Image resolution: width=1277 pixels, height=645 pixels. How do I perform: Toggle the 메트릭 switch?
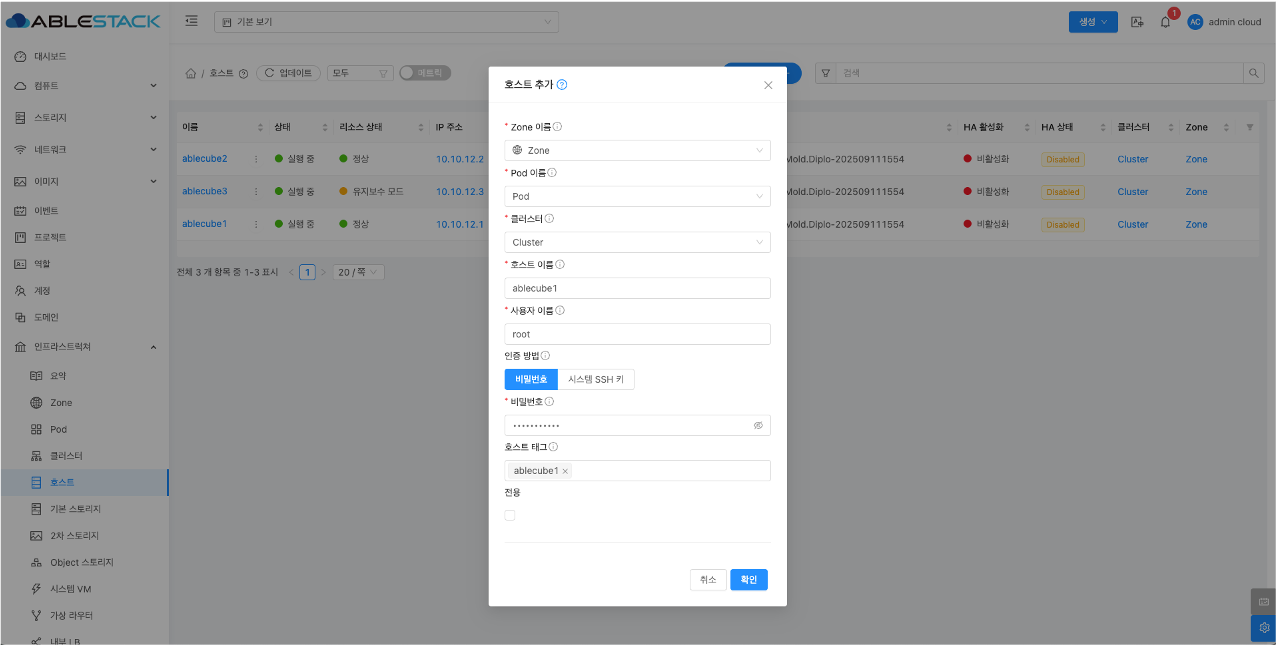click(424, 73)
